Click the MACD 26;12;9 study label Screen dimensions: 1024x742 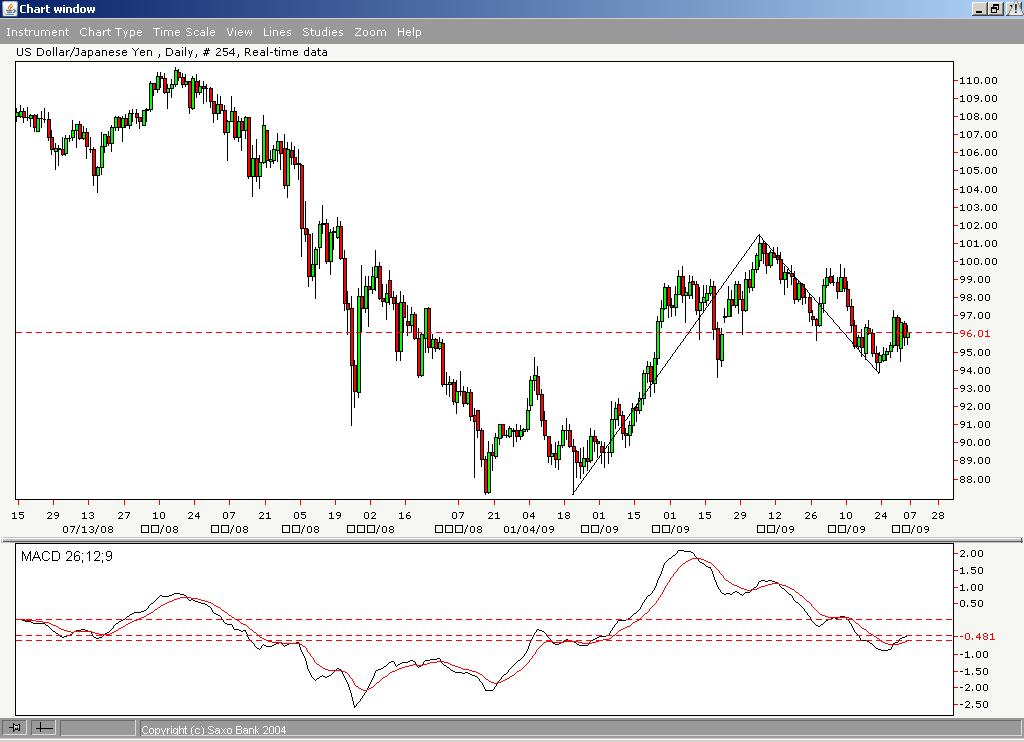pos(67,556)
